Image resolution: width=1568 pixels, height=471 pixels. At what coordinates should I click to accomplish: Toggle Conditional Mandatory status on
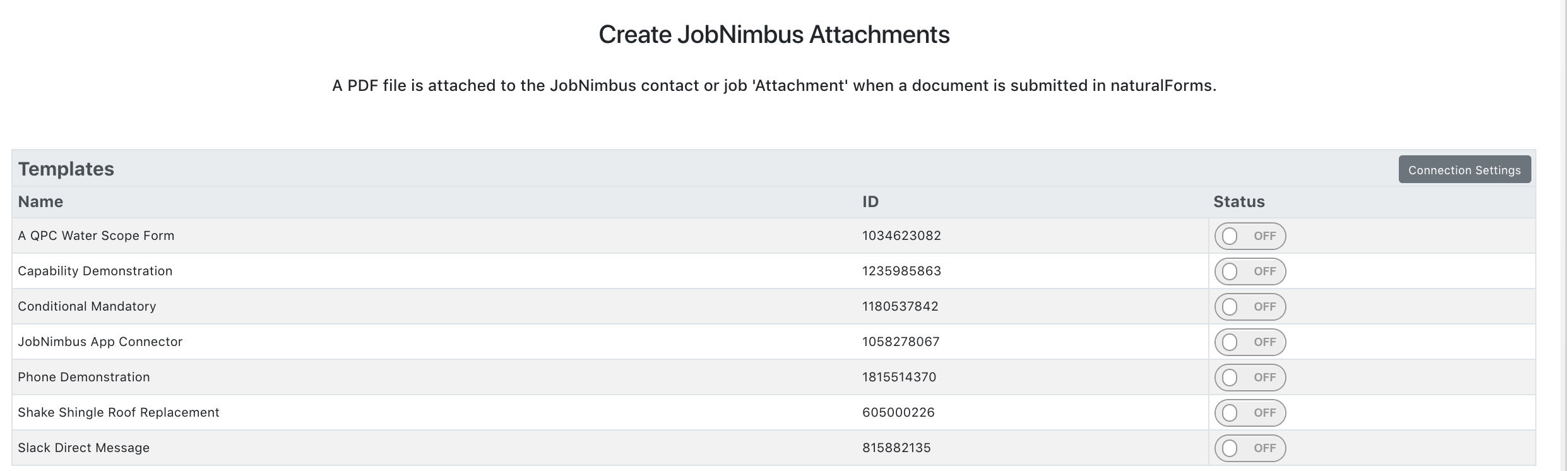(x=1250, y=307)
